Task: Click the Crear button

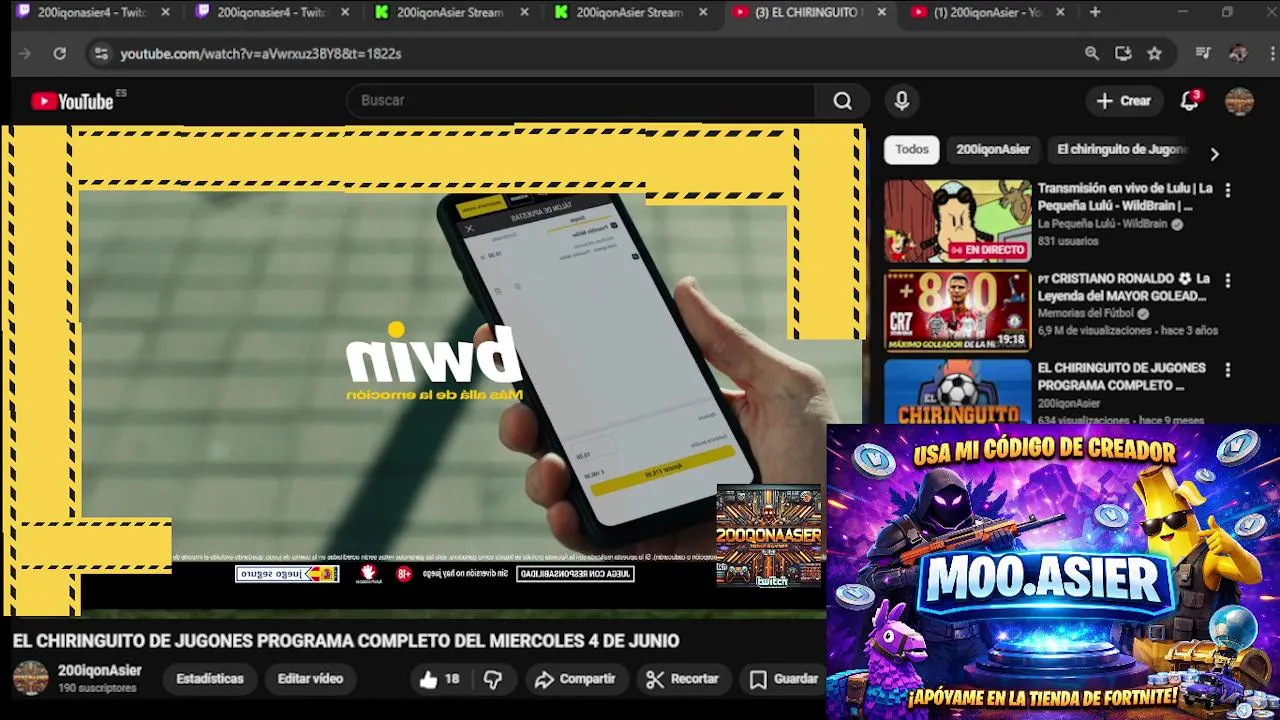Action: (x=1123, y=101)
